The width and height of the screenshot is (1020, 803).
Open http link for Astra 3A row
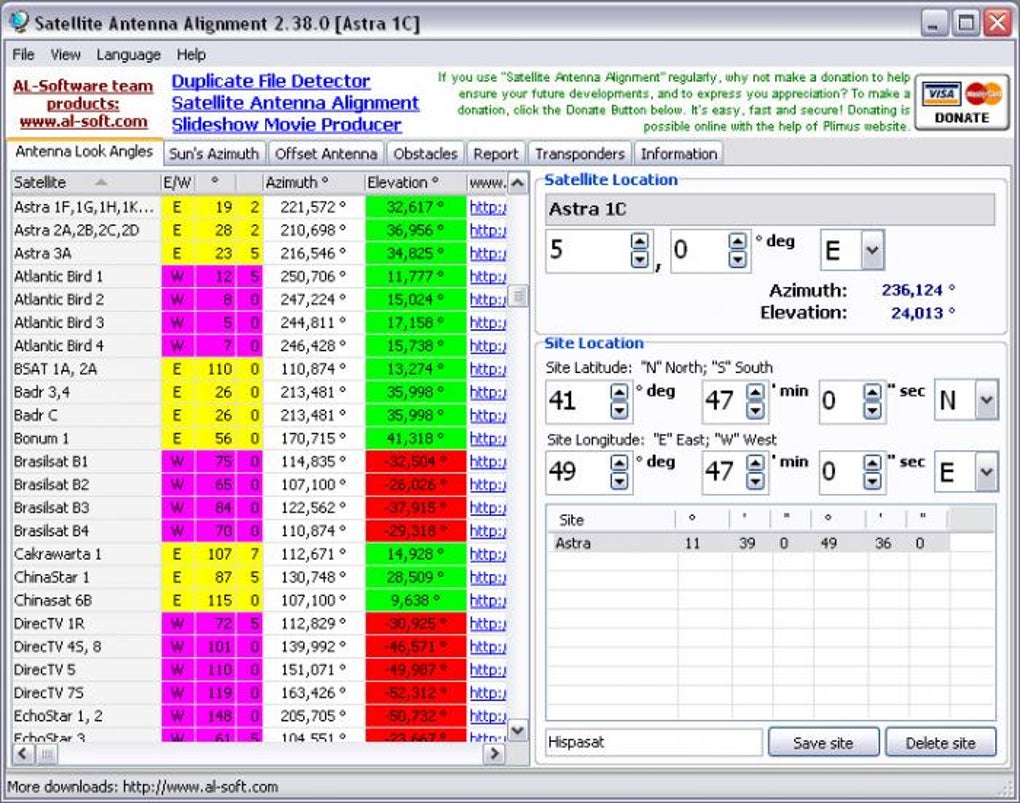(x=488, y=253)
